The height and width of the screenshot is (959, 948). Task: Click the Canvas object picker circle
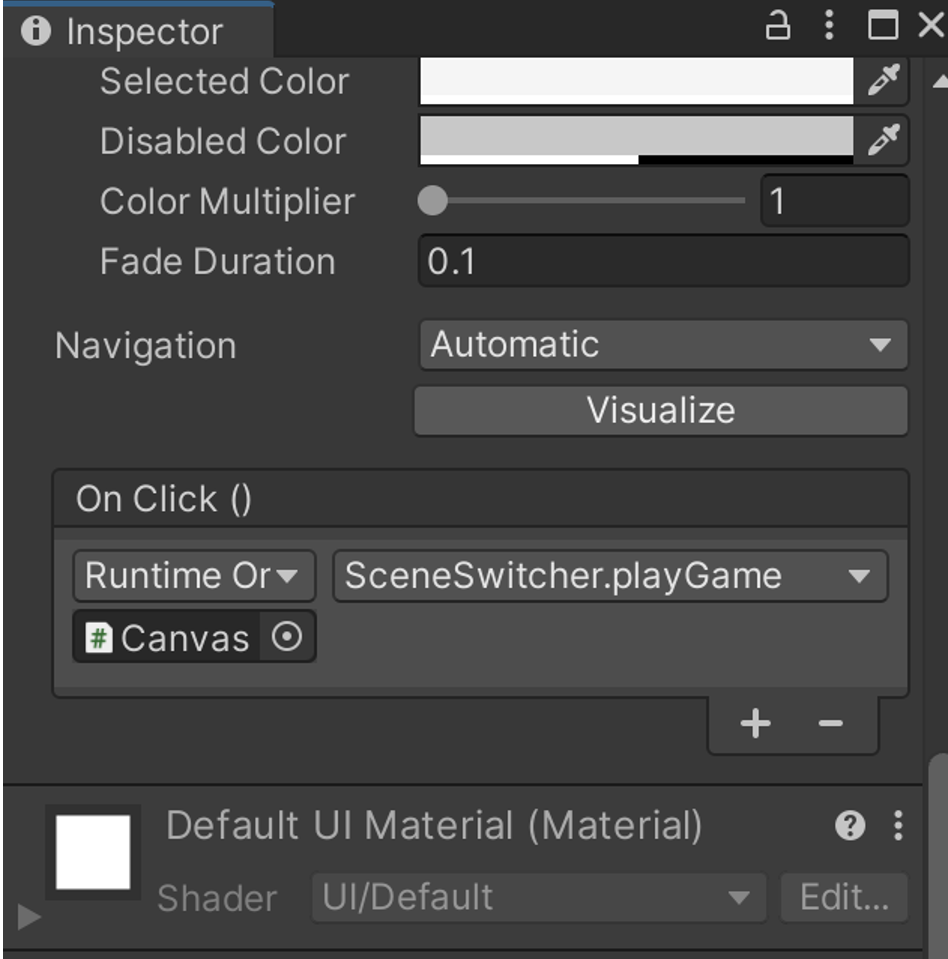pos(287,637)
